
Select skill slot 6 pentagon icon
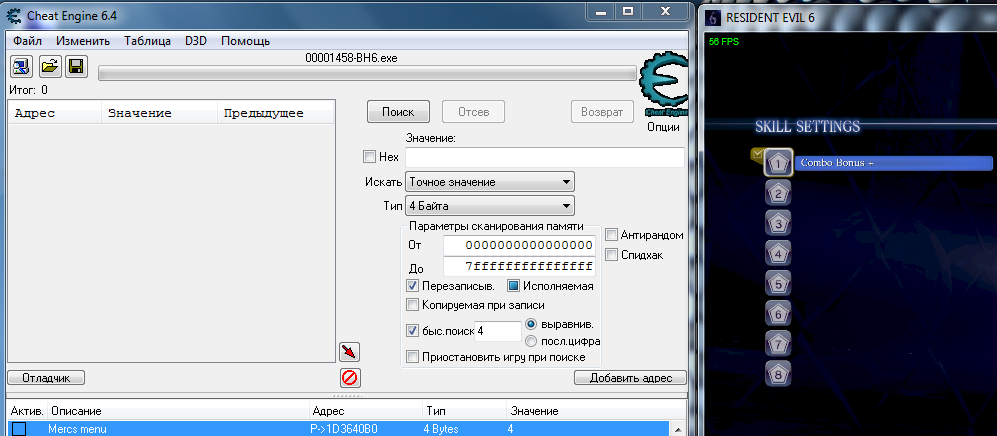click(778, 314)
